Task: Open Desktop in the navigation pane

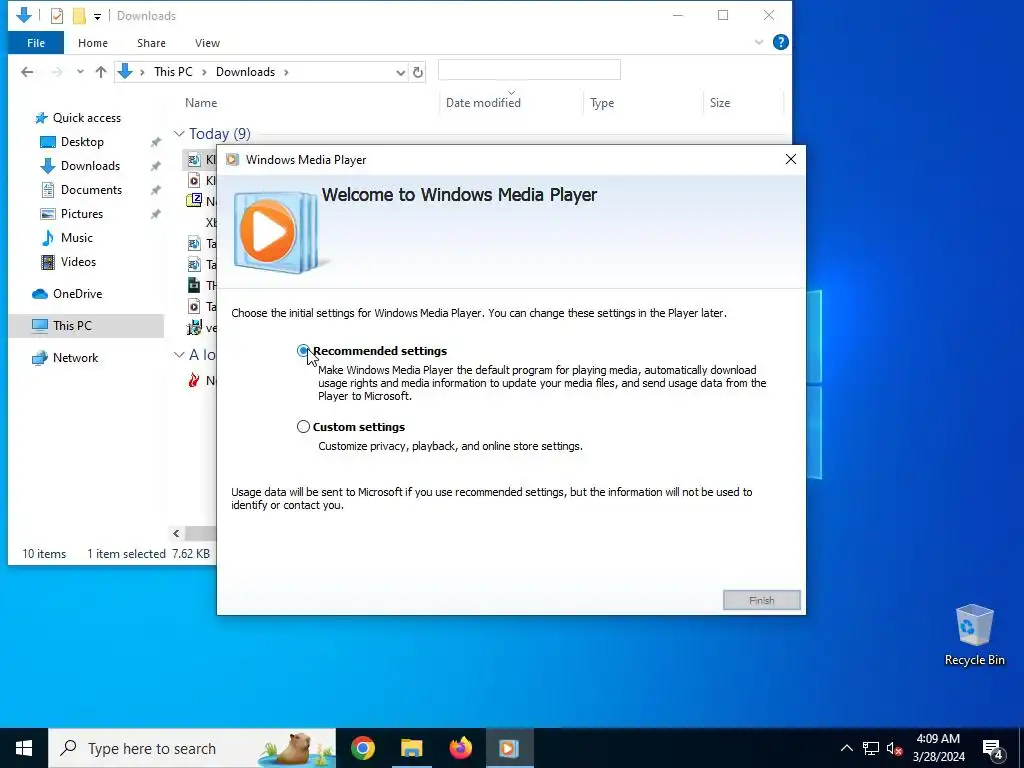Action: click(x=82, y=142)
